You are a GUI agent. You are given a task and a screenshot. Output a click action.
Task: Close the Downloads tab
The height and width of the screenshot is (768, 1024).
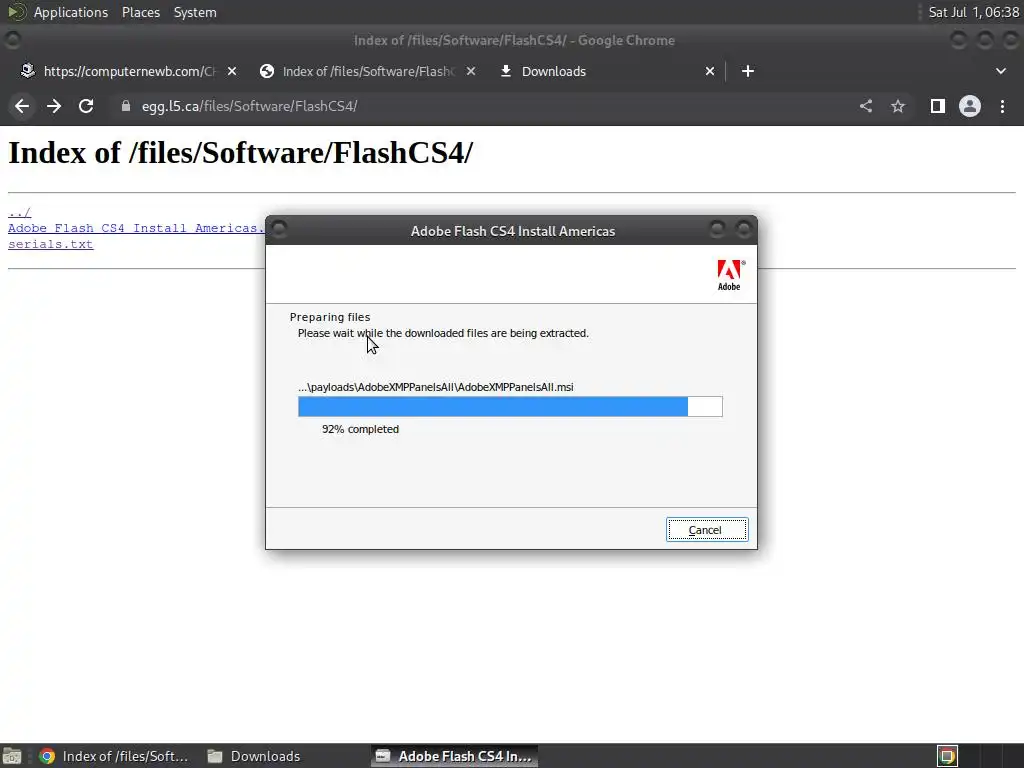click(710, 71)
